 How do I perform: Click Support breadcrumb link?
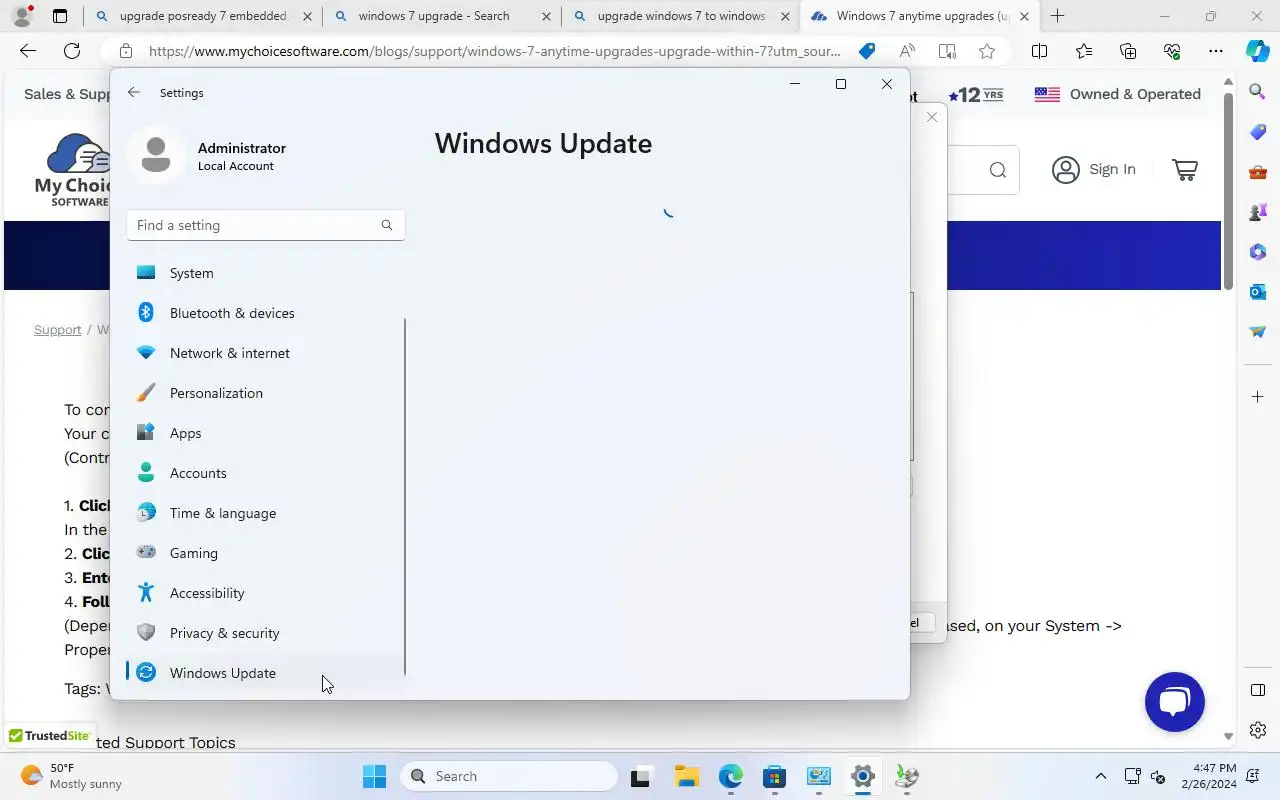pos(58,330)
